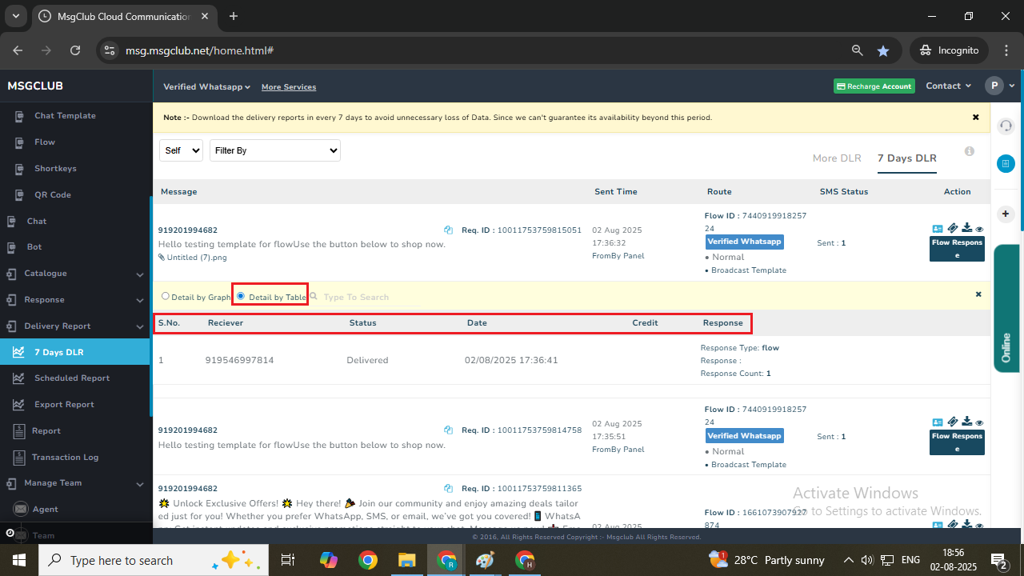Viewport: 1024px width, 576px height.
Task: Reload the MsgClub page
Action: (75, 50)
